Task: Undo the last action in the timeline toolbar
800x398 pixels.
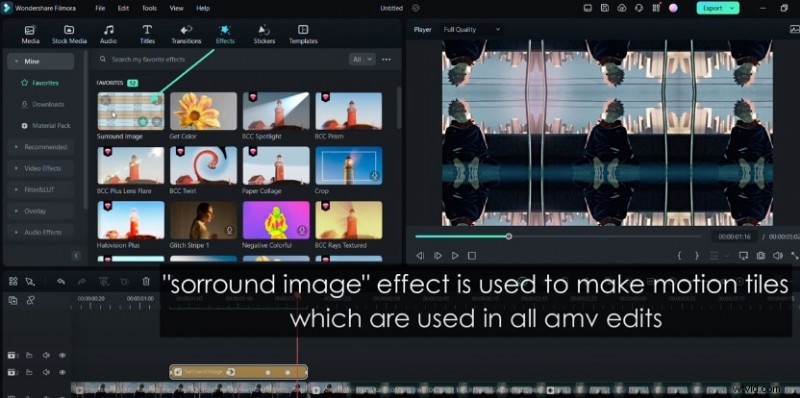Action: tap(61, 281)
